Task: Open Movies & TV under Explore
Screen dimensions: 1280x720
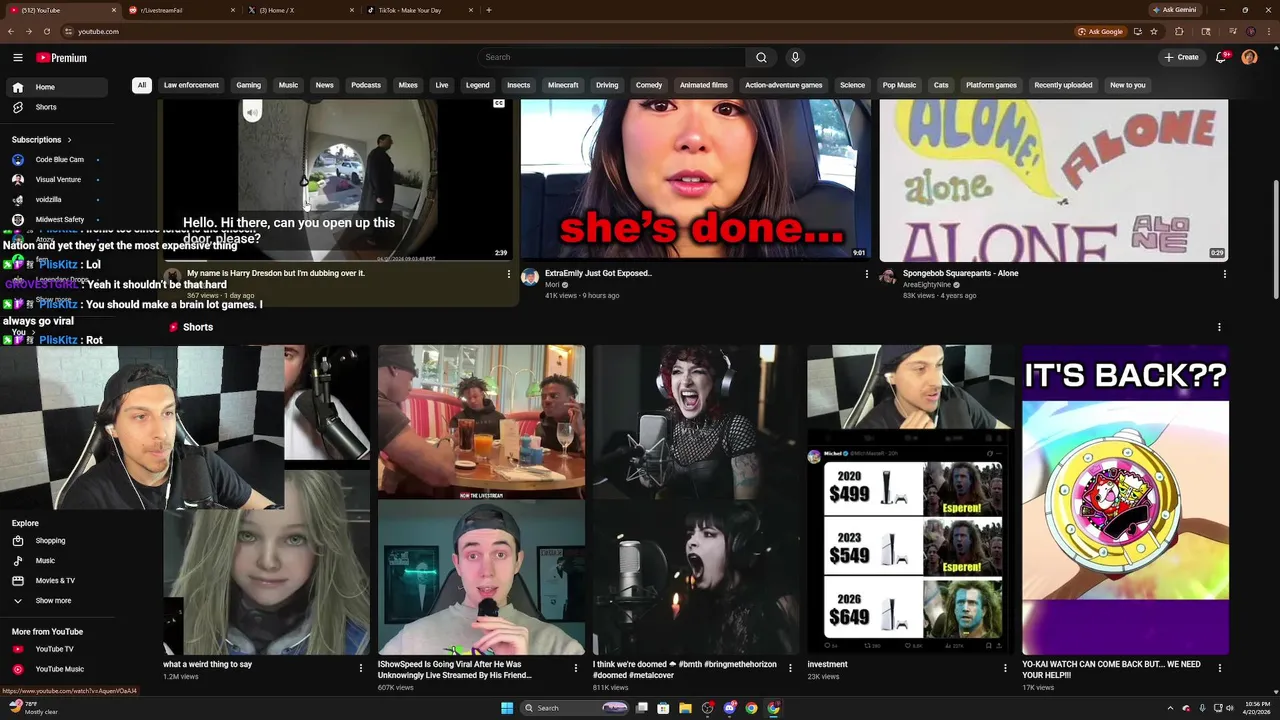Action: coord(54,581)
